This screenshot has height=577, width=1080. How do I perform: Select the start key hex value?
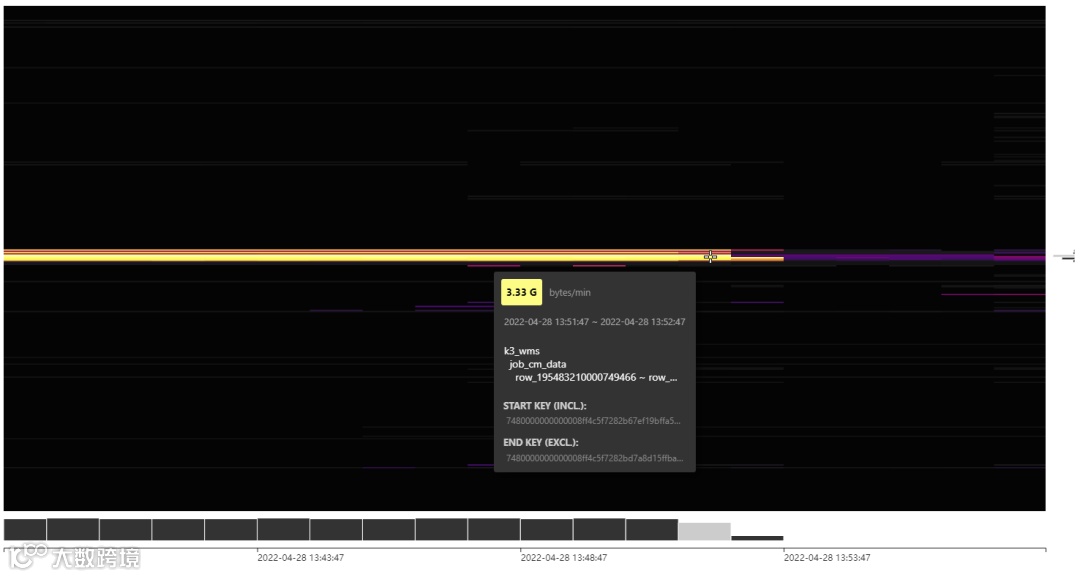pos(593,421)
